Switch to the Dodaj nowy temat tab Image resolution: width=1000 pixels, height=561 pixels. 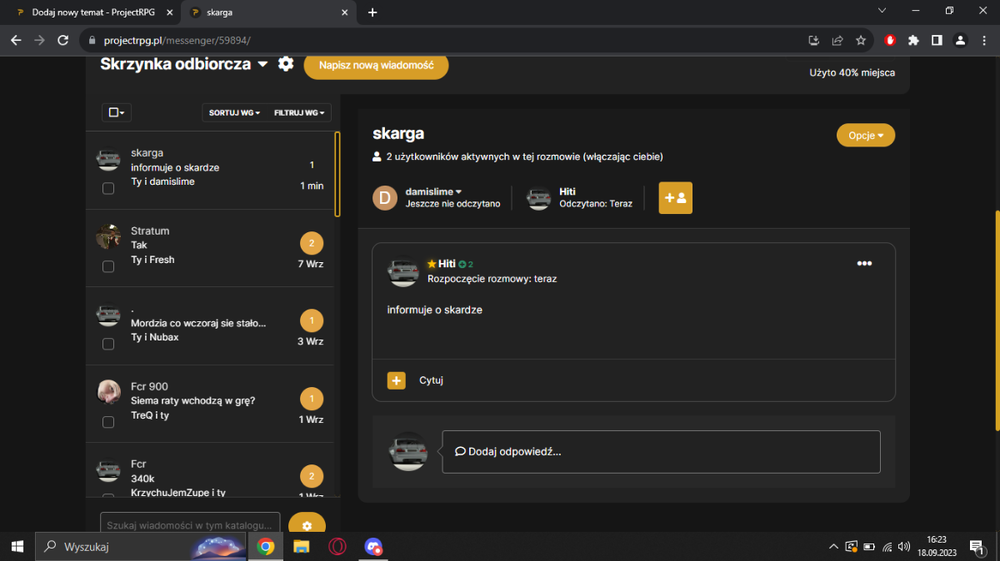point(93,12)
